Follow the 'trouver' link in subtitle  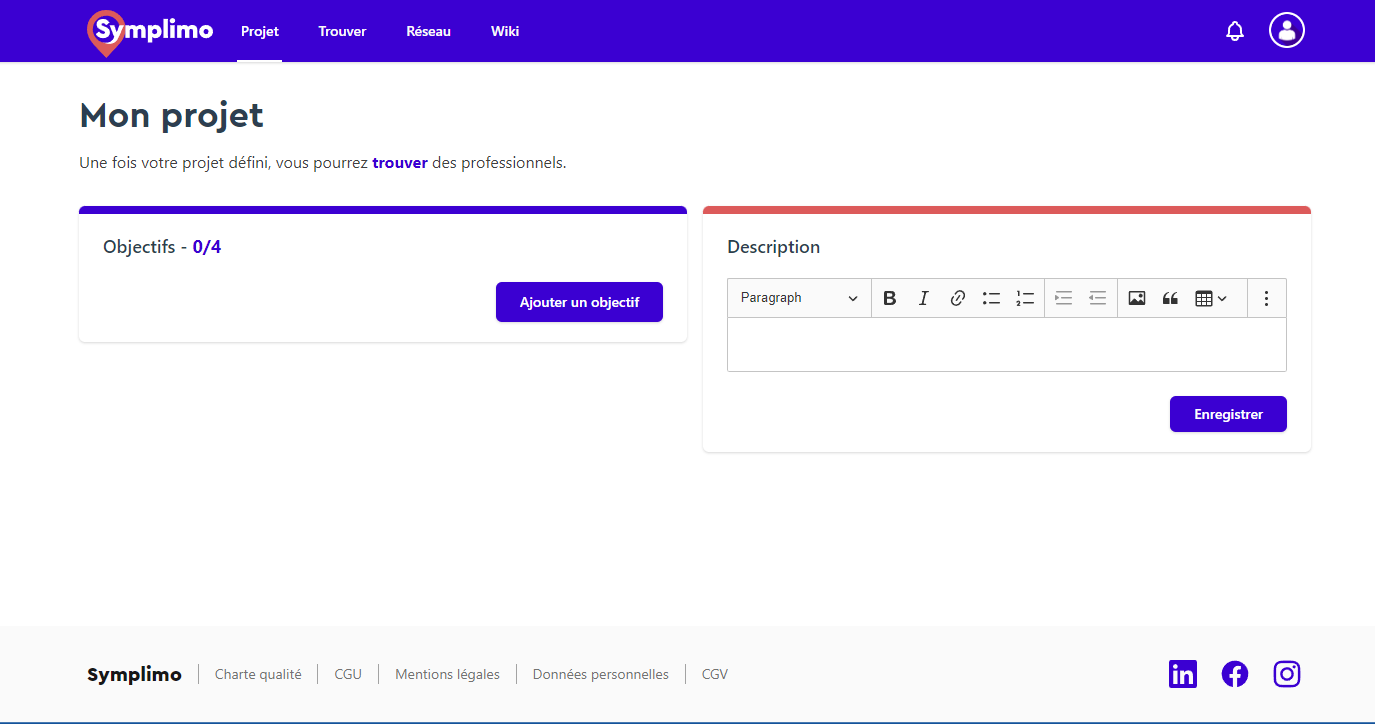pyautogui.click(x=400, y=162)
